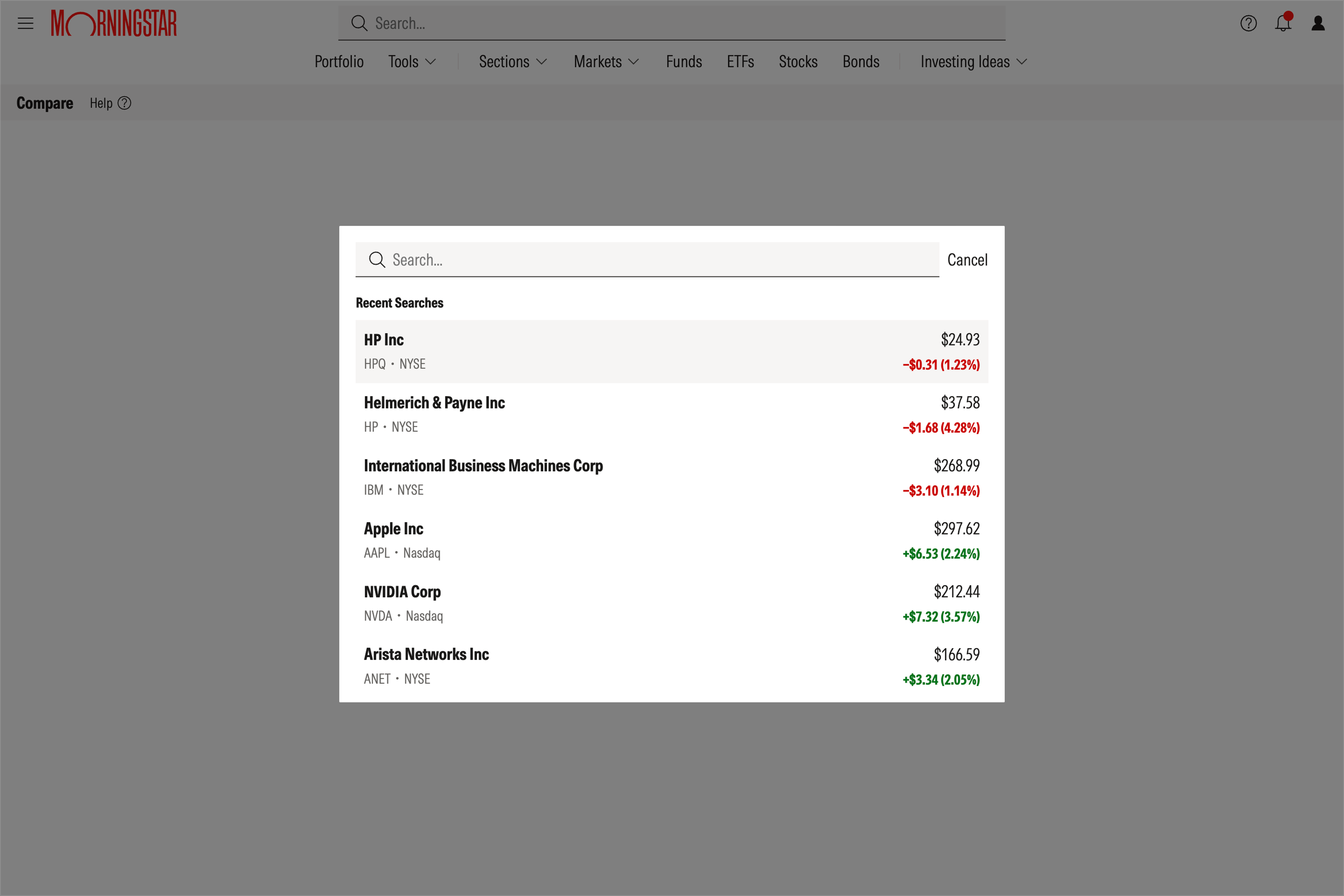Viewport: 1344px width, 896px height.
Task: Expand the Markets dropdown
Action: click(606, 62)
